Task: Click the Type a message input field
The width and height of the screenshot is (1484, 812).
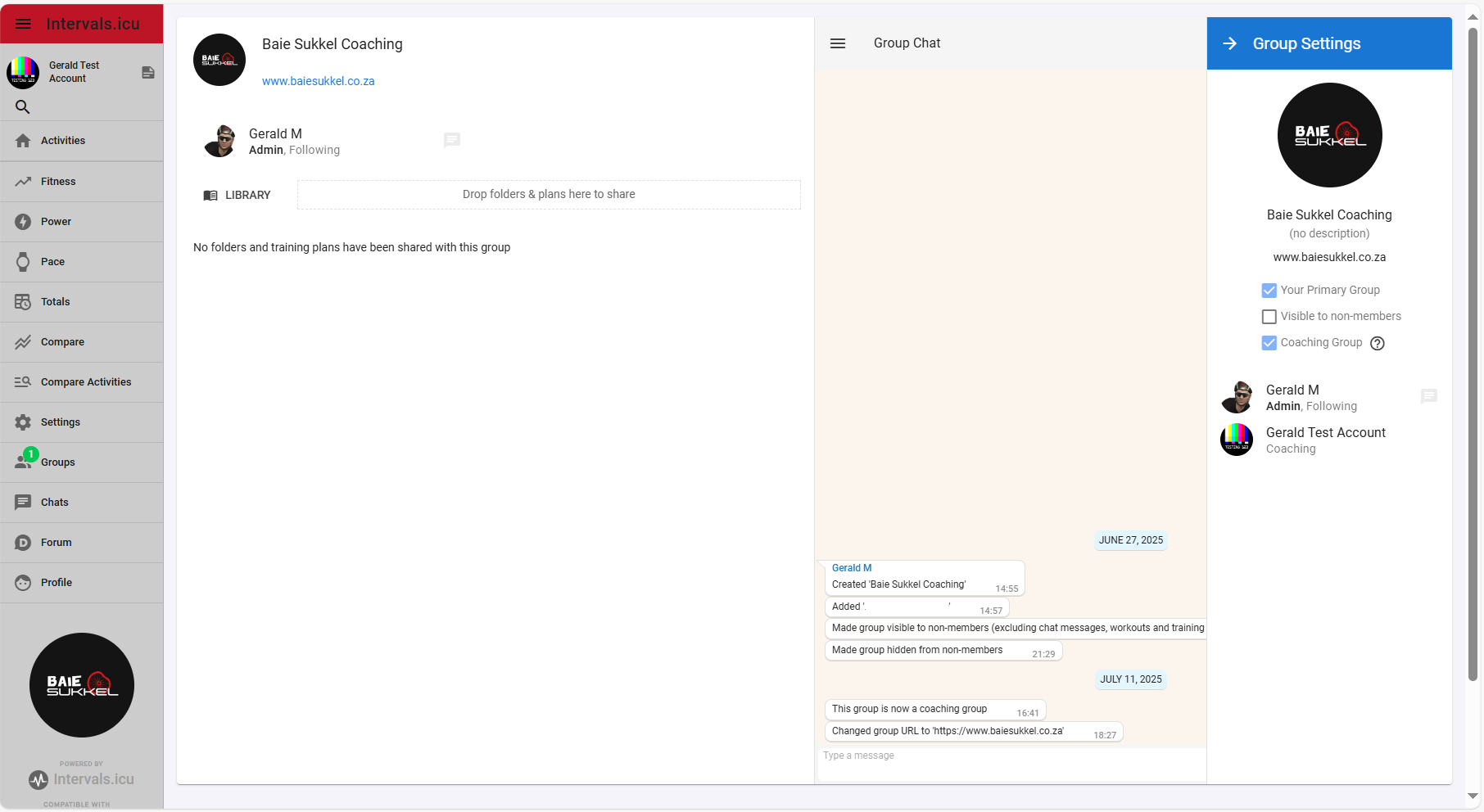Action: 1011,756
